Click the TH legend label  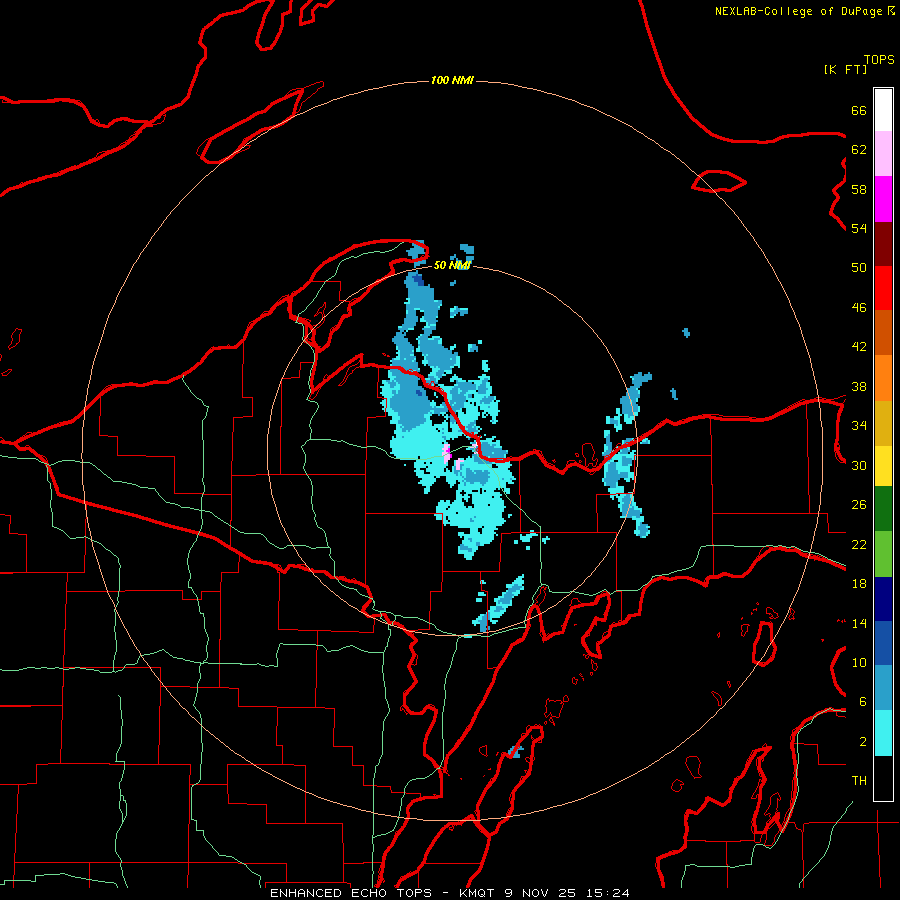click(x=859, y=781)
